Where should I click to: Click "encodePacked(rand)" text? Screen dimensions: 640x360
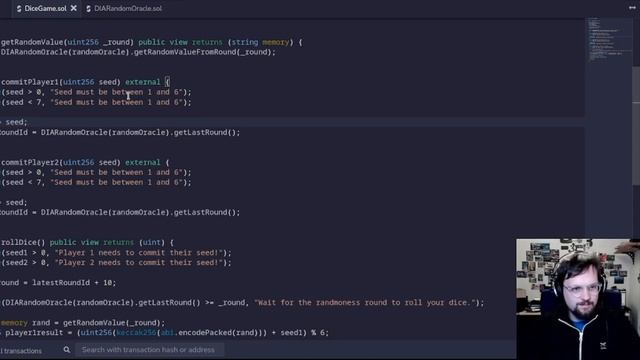[x=218, y=333]
